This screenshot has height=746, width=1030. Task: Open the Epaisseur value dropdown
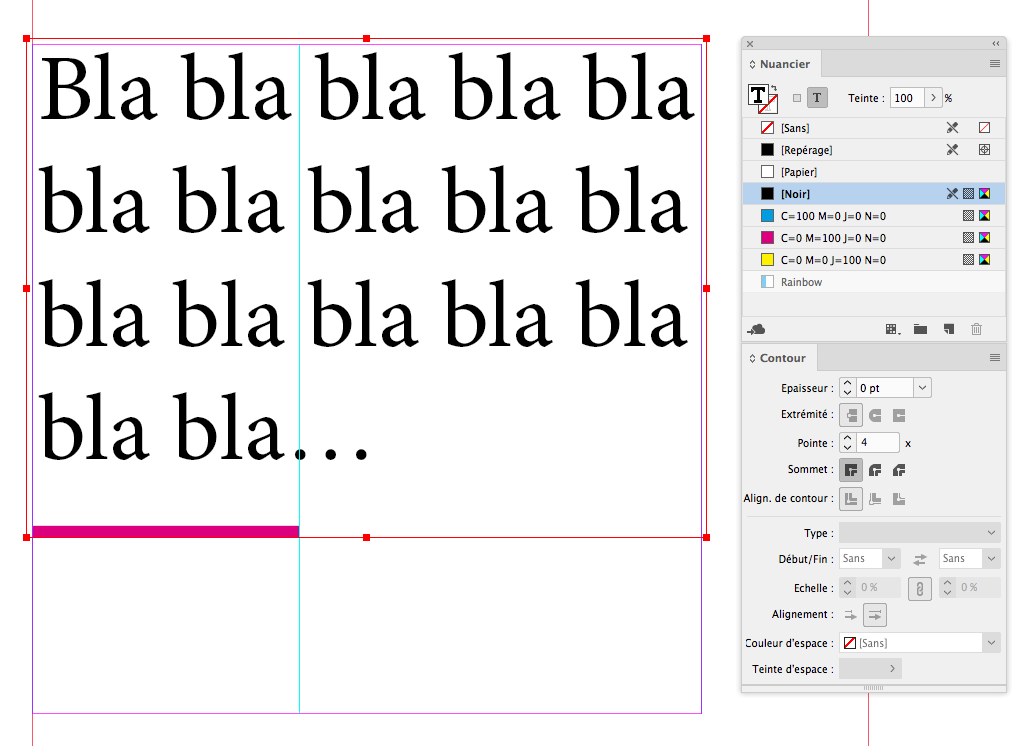click(x=922, y=387)
